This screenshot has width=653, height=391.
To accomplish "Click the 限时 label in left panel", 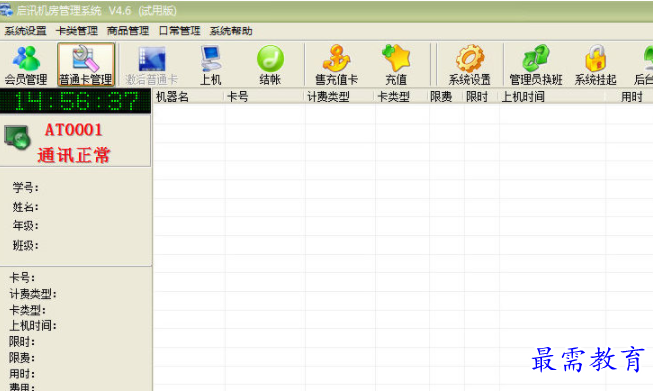I will click(x=22, y=342).
